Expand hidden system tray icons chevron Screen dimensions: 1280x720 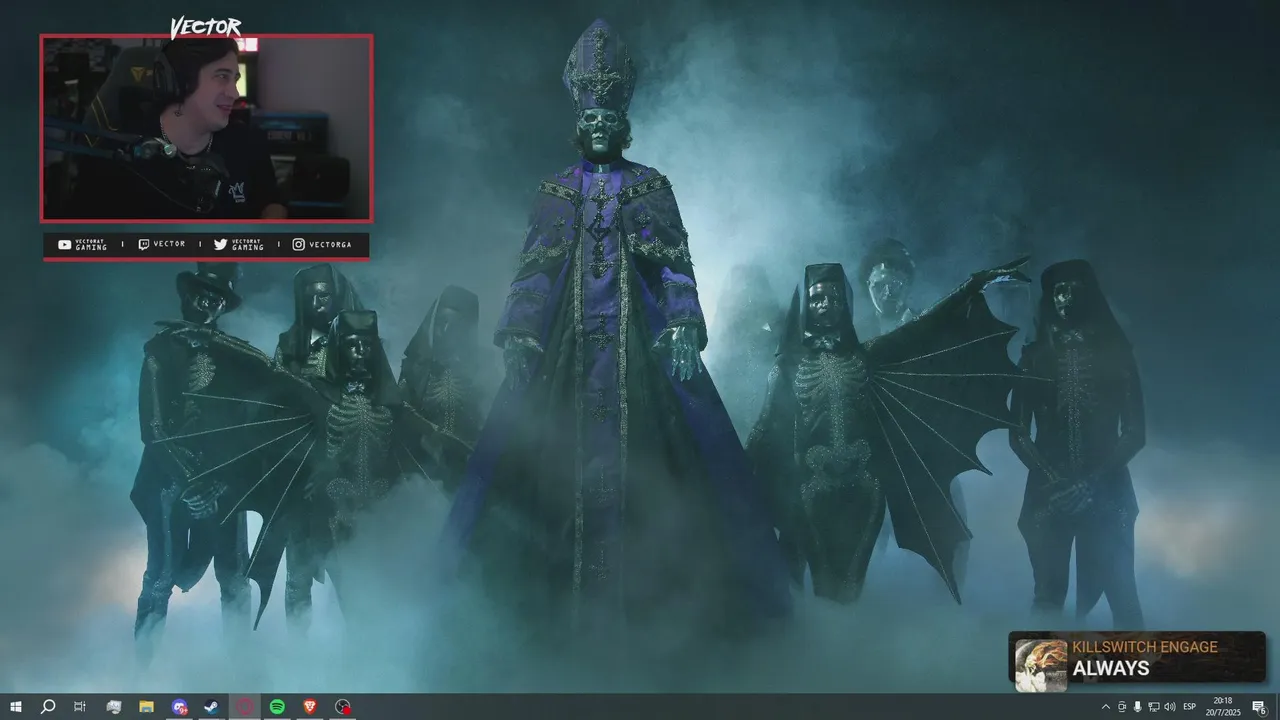tap(1105, 707)
